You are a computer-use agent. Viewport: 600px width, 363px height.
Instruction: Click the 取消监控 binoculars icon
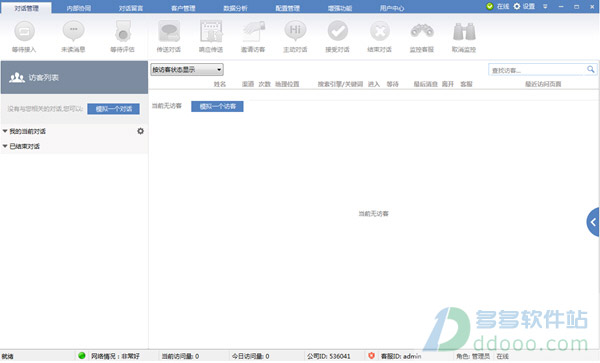click(x=464, y=31)
